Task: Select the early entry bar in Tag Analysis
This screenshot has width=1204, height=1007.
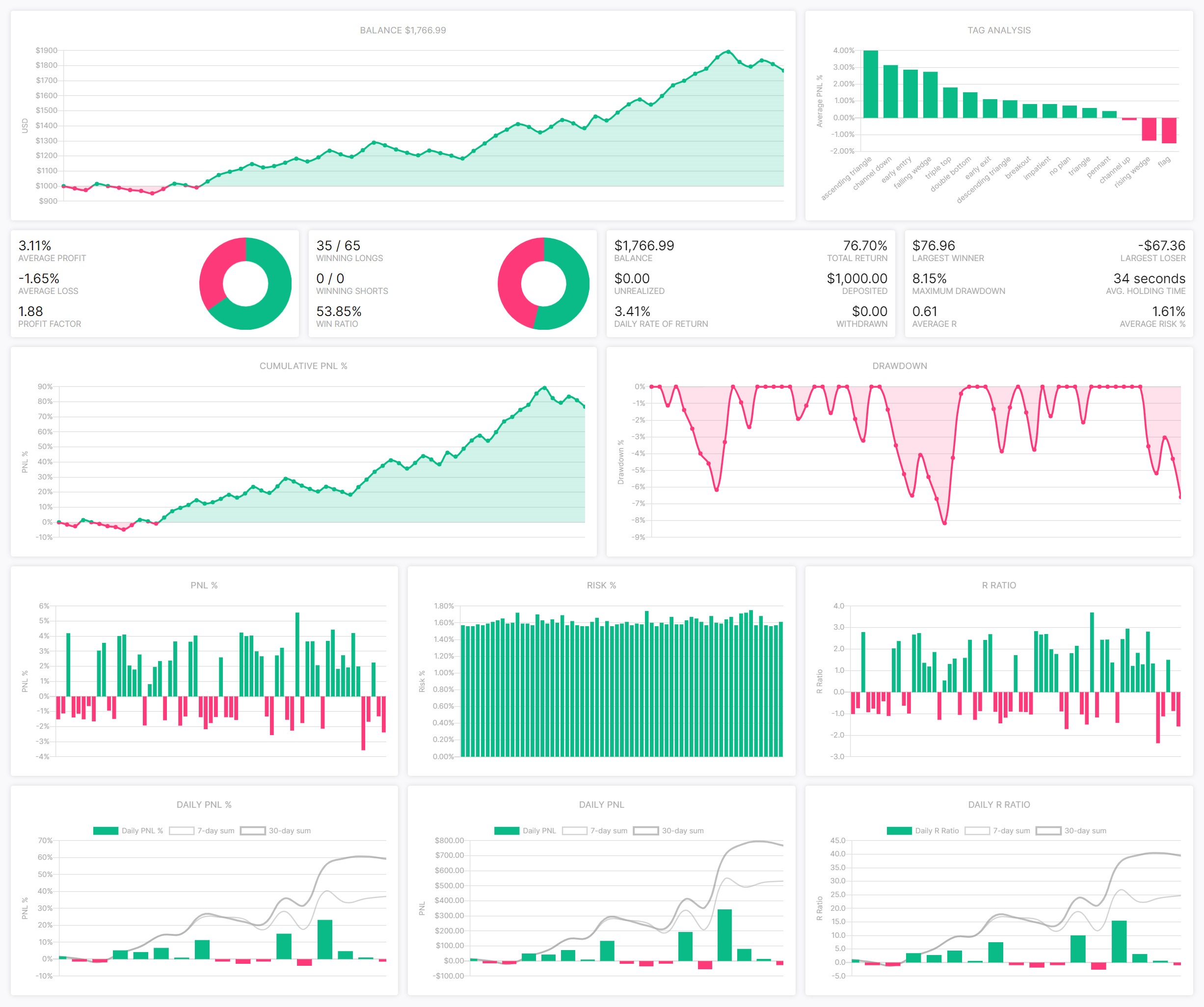Action: click(x=910, y=93)
